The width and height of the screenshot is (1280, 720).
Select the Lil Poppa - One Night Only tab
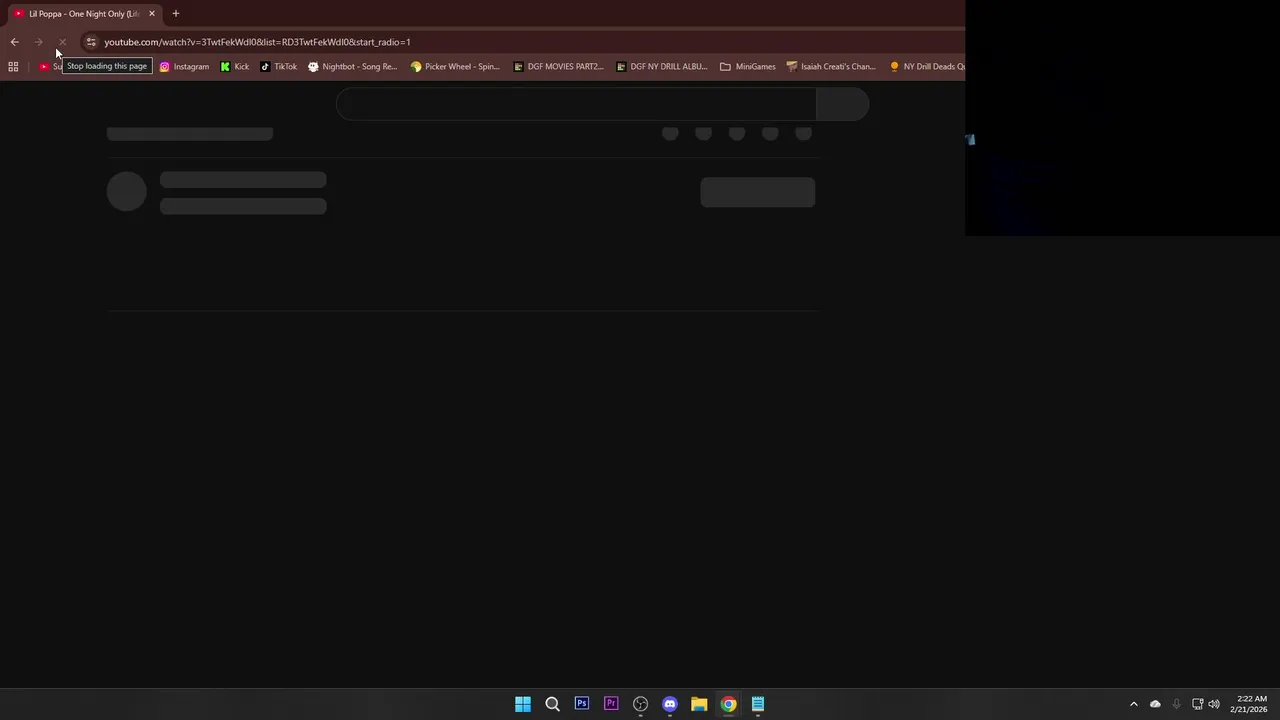84,14
